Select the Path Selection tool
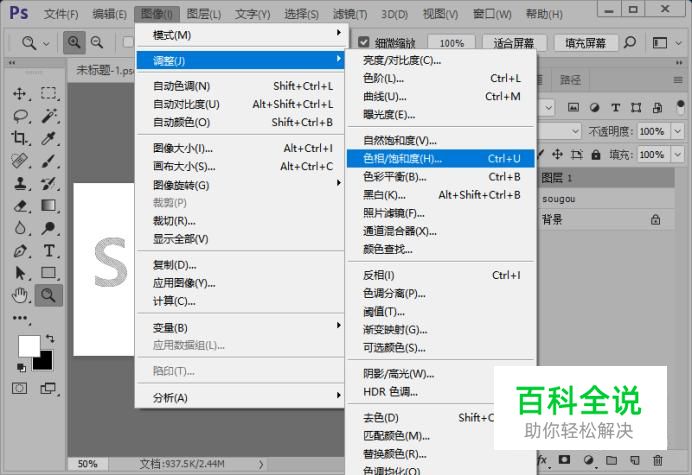 (19, 273)
